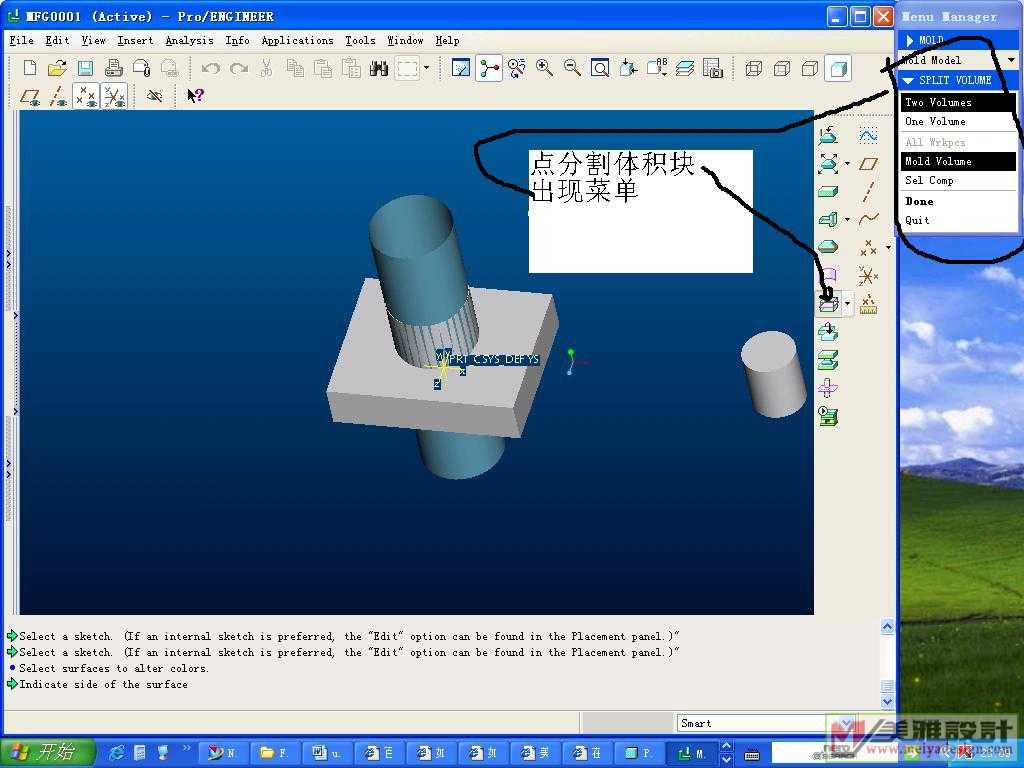Click the shrinkage tool icon
Screen dimensions: 1024x768
829,163
